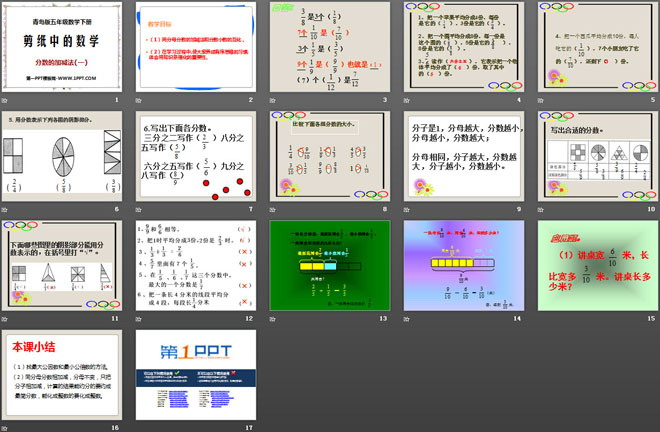
Task: Open the purple gradient slide 14
Action: 460,266
